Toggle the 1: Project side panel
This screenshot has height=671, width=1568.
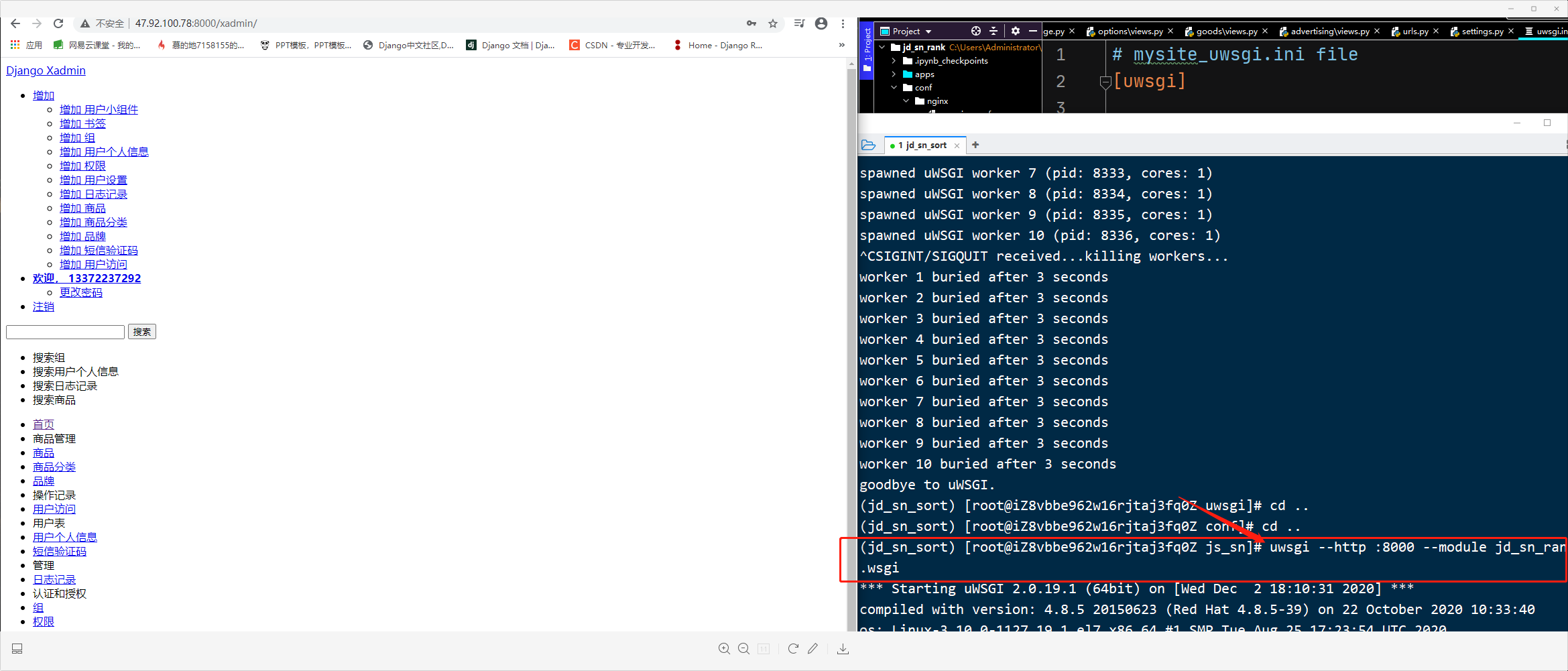pyautogui.click(x=867, y=50)
